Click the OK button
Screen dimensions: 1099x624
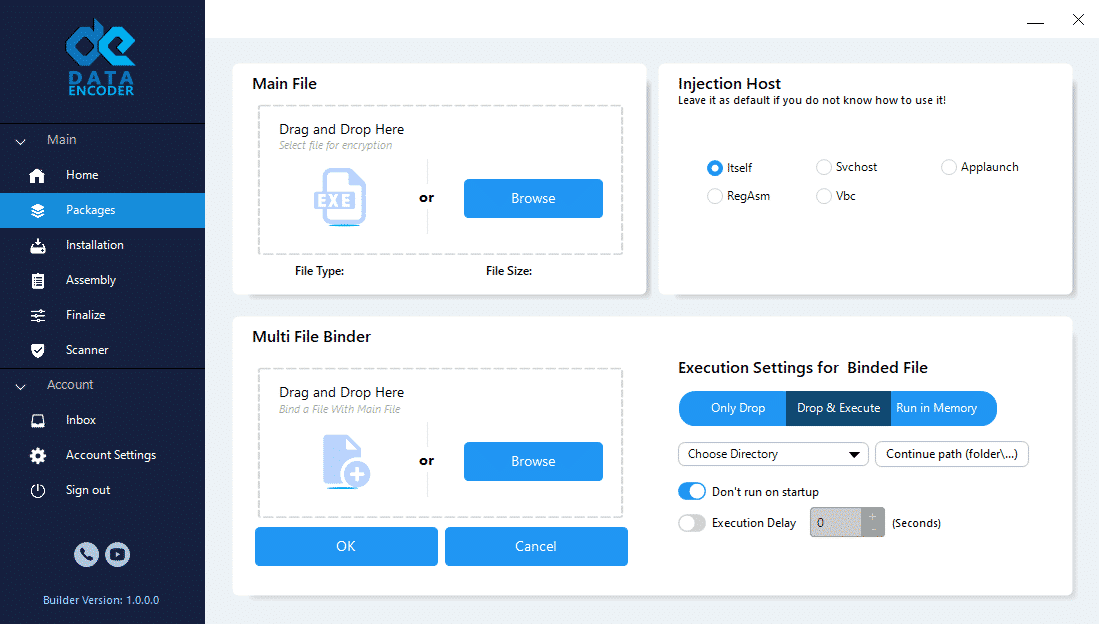coord(346,546)
